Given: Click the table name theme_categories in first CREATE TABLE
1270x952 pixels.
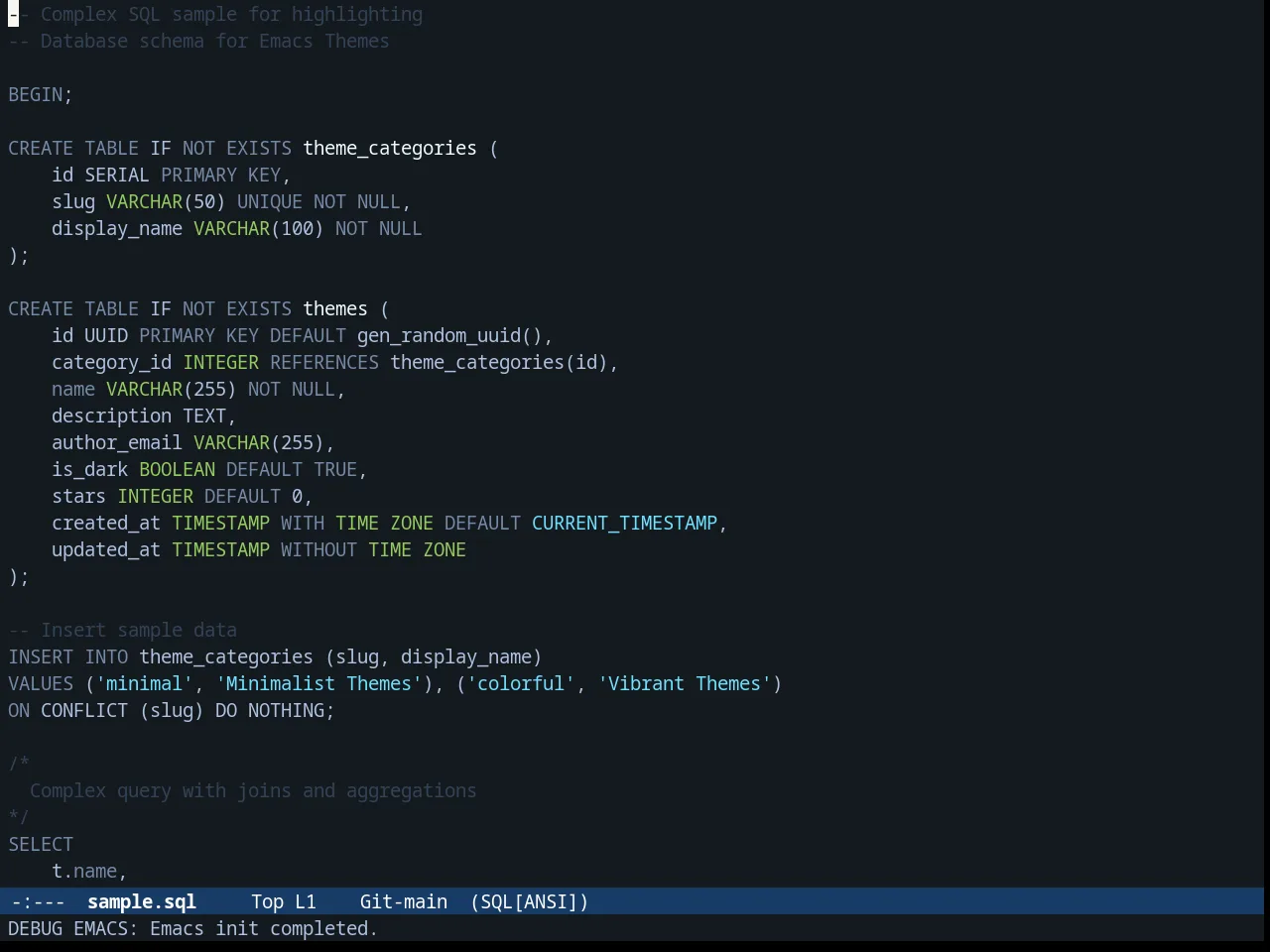Looking at the screenshot, I should pyautogui.click(x=390, y=148).
